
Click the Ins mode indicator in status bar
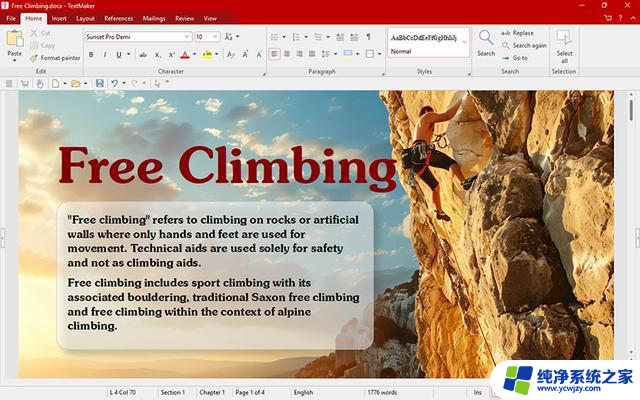coord(478,392)
